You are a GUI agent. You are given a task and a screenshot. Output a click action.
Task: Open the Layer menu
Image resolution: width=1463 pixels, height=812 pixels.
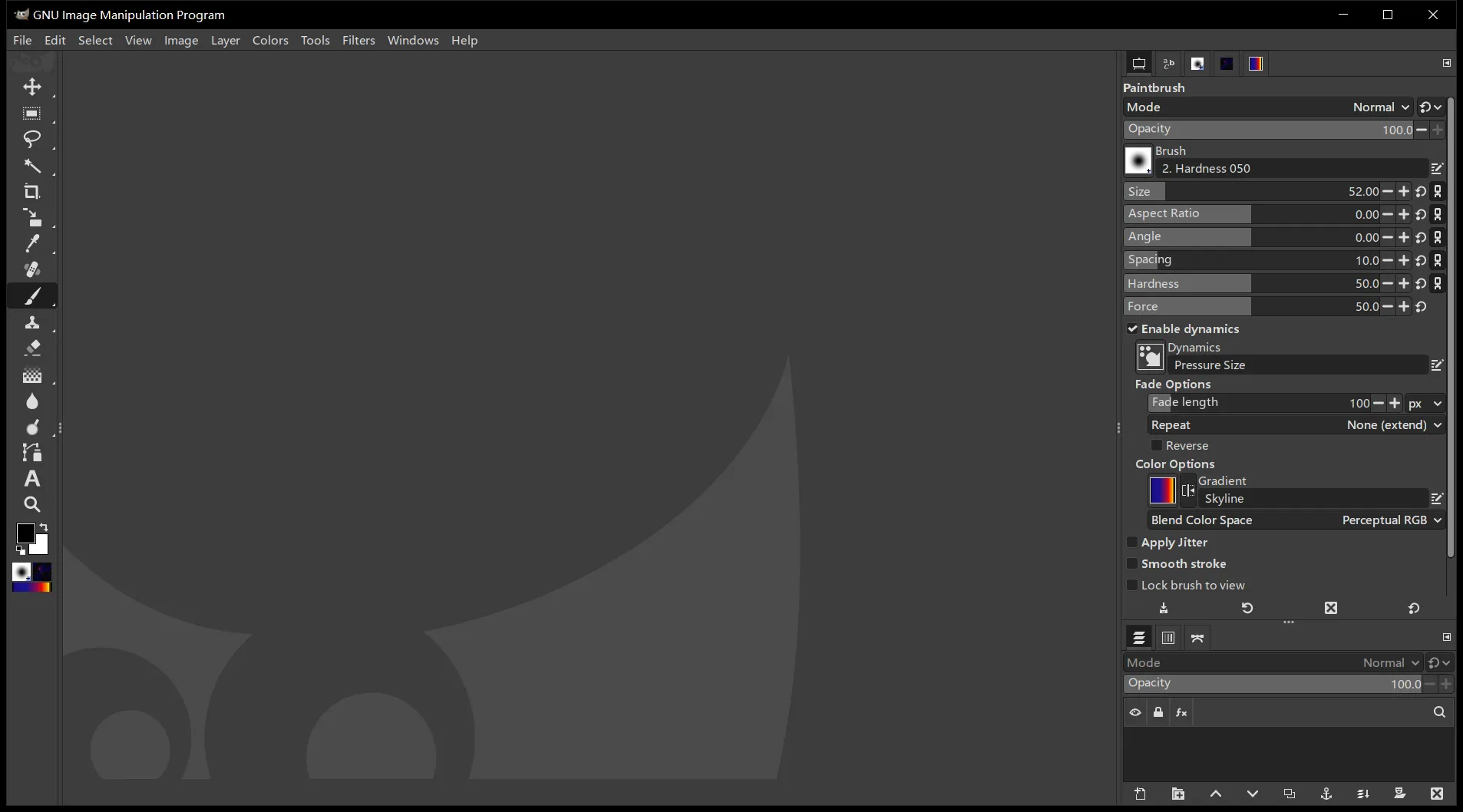coord(226,40)
